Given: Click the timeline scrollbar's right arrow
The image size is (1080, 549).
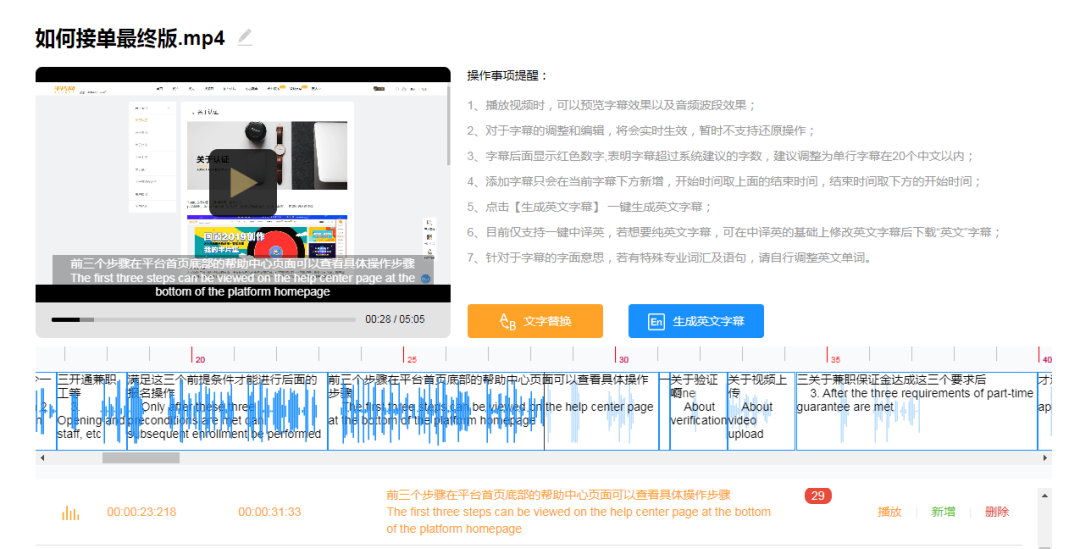Looking at the screenshot, I should click(1046, 458).
